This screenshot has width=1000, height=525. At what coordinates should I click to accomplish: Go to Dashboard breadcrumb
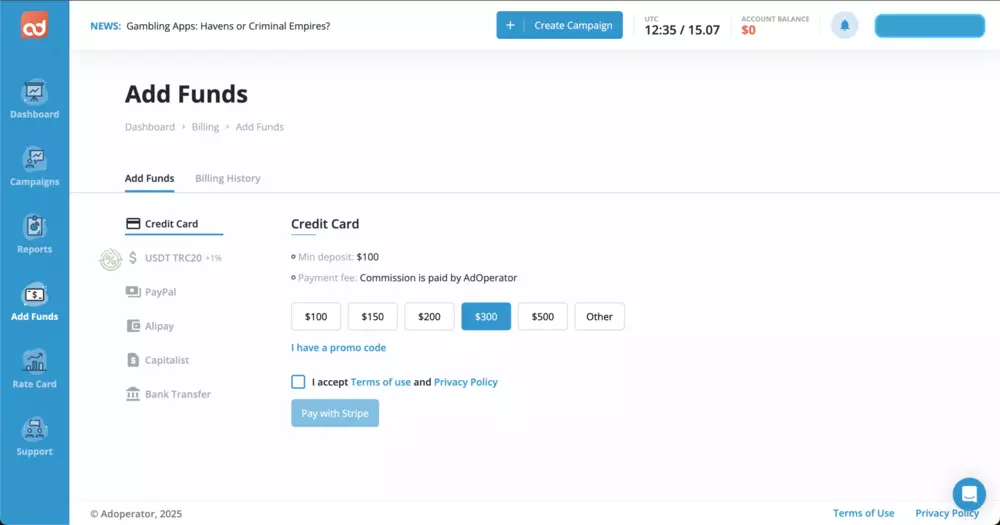click(x=150, y=127)
